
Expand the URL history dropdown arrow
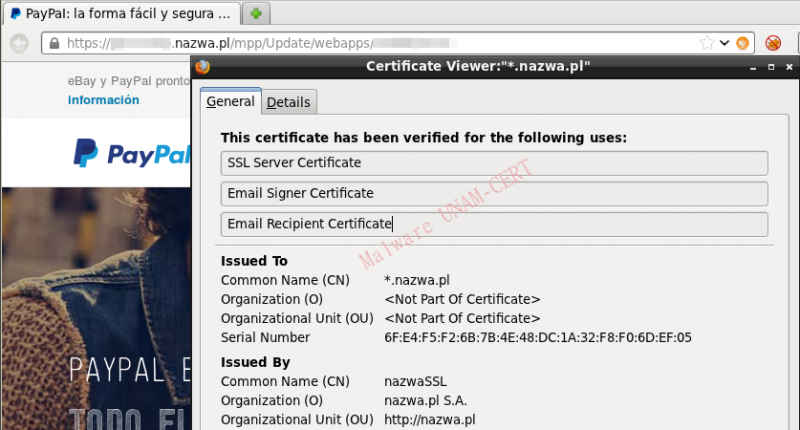coord(723,43)
